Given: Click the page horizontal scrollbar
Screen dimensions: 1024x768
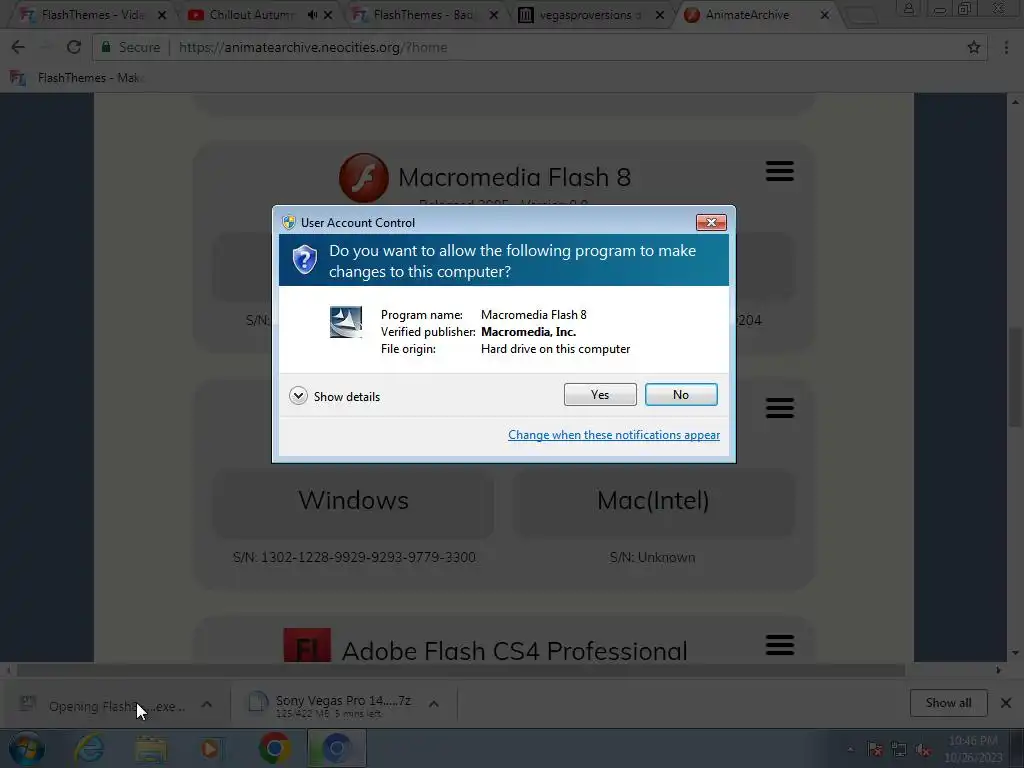Looking at the screenshot, I should [460, 670].
